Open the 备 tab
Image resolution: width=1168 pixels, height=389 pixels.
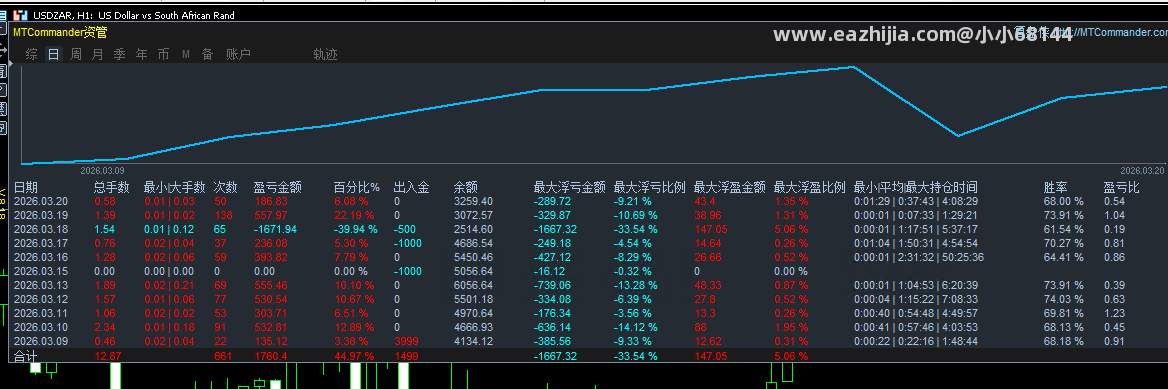tap(207, 54)
